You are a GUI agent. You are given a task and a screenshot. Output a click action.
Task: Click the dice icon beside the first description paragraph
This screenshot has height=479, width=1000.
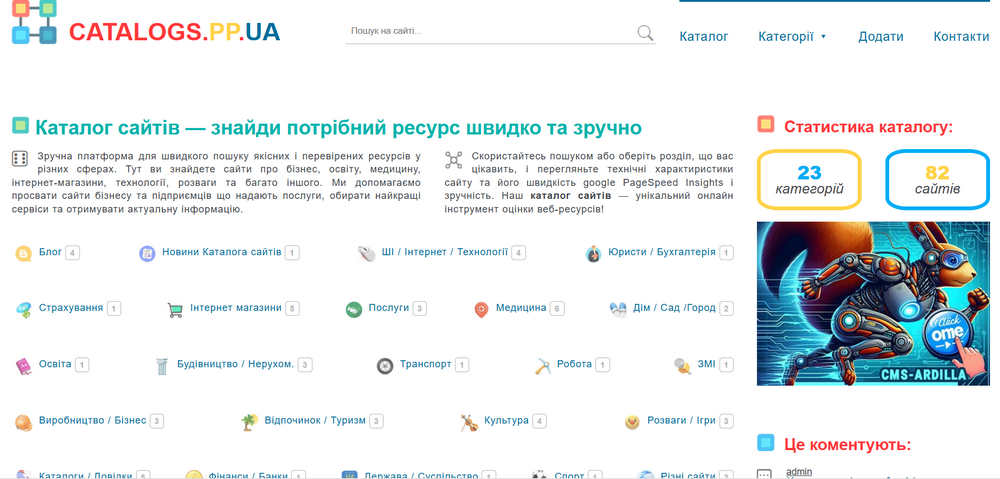point(20,159)
